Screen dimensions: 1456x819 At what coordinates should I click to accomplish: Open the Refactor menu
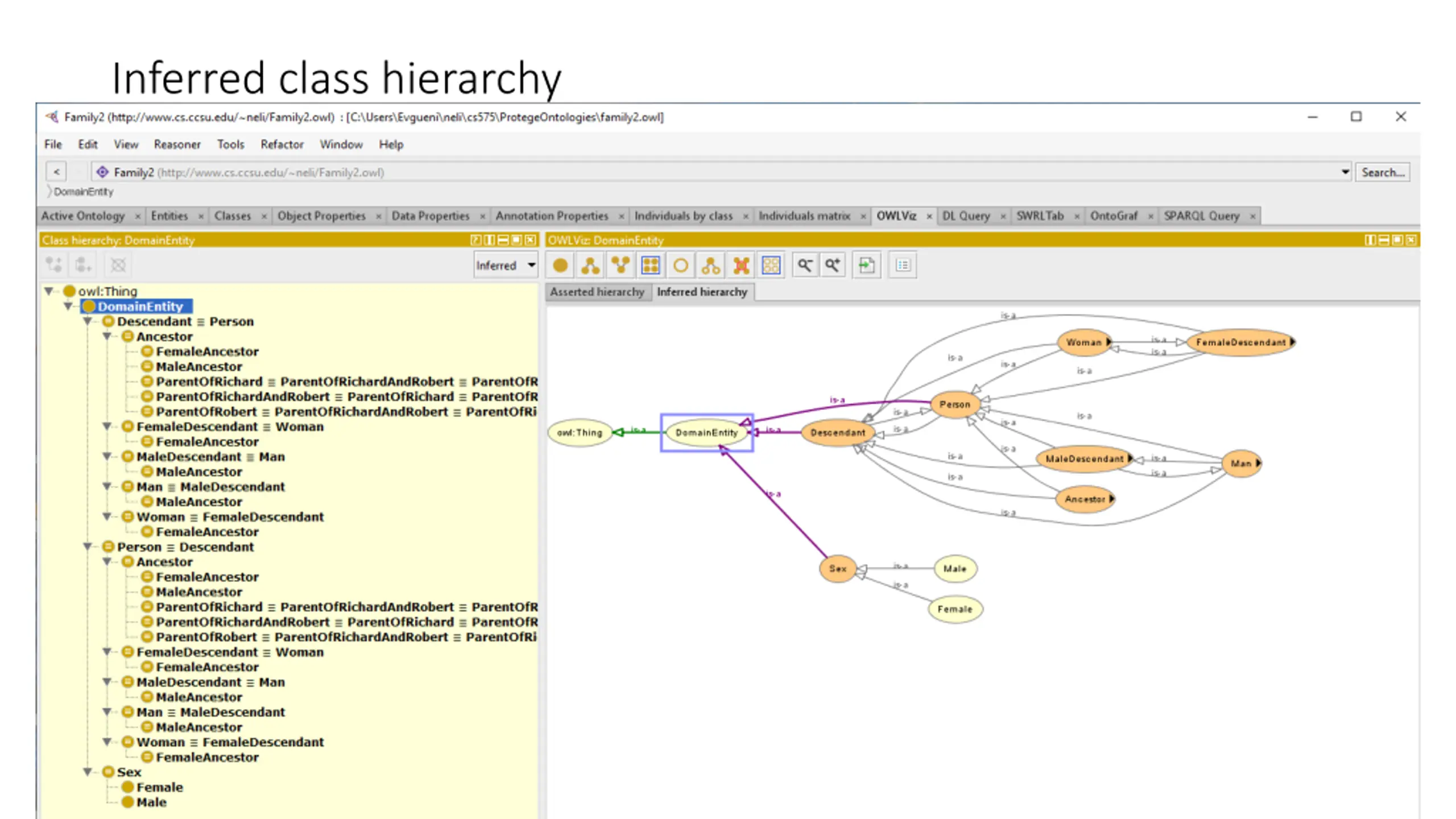pyautogui.click(x=282, y=144)
